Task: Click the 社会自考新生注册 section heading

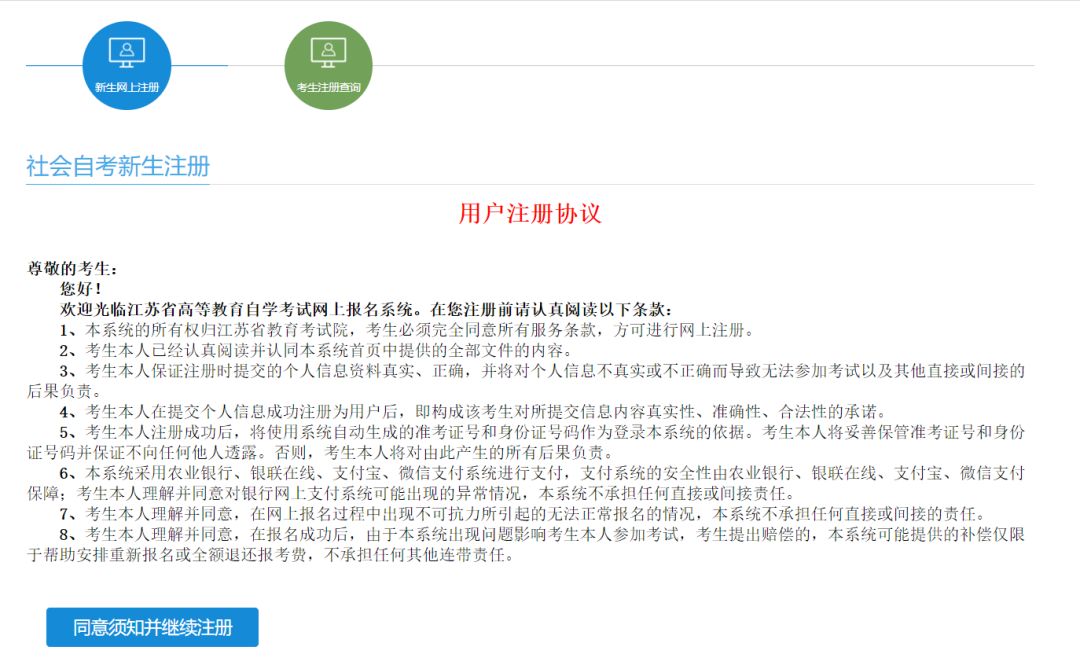Action: [x=117, y=166]
